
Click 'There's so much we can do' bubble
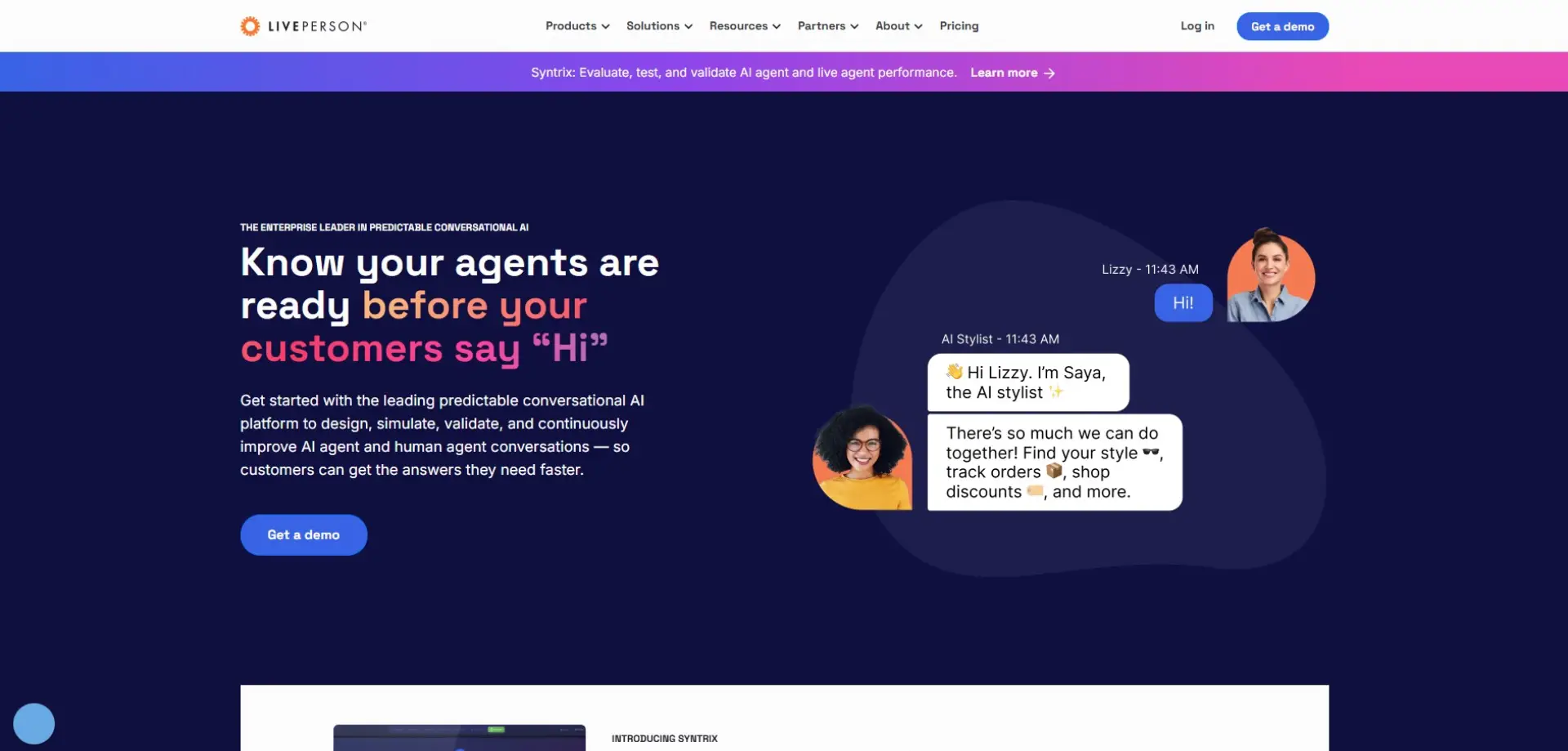pos(1054,463)
